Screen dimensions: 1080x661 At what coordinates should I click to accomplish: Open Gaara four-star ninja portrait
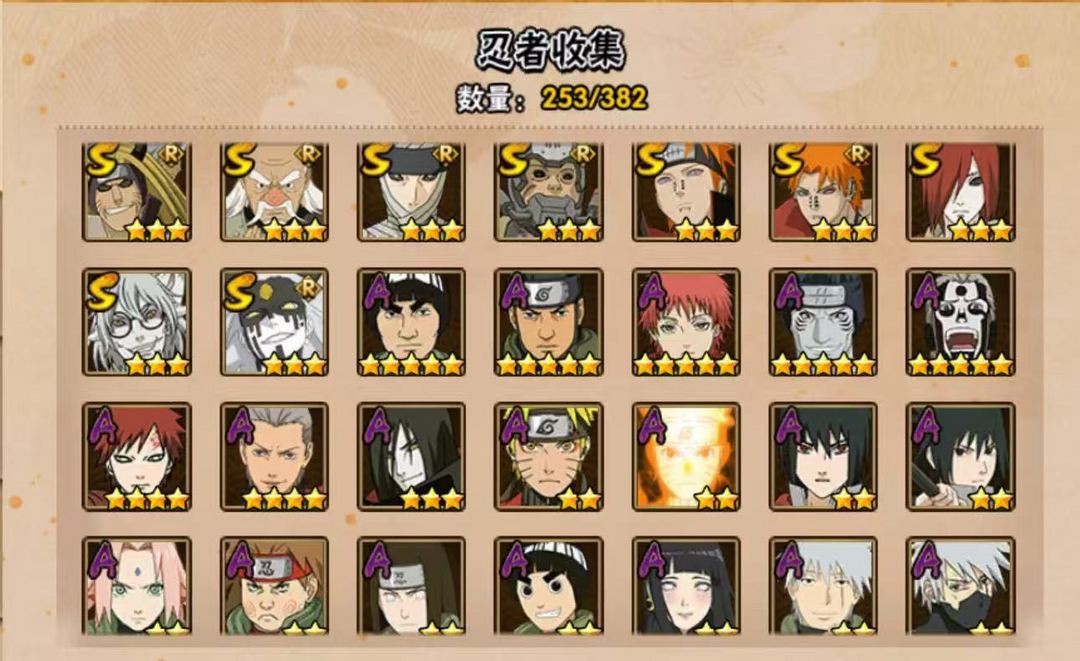136,457
